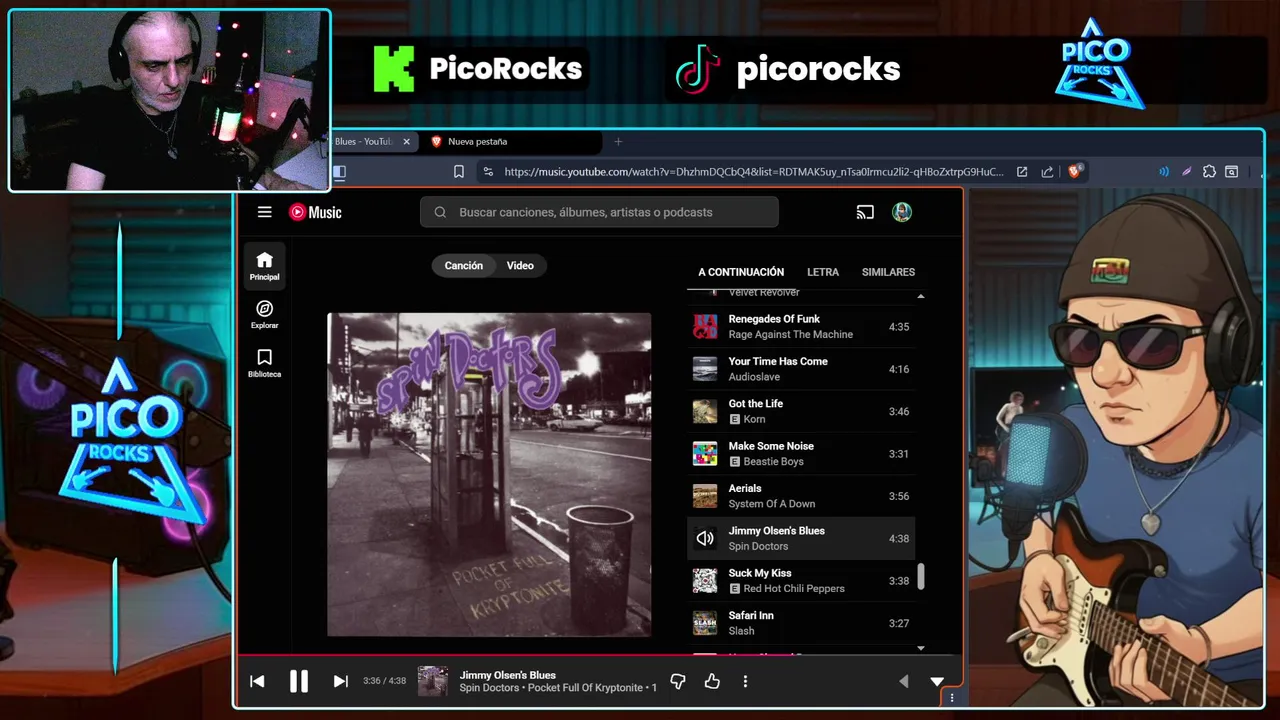The image size is (1280, 720).
Task: Open the YouTube Music hamburger menu
Action: click(264, 212)
